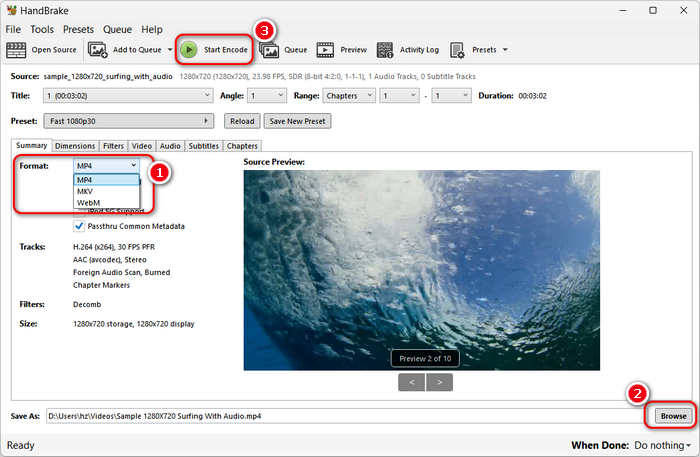Click the Preview 2 of 10 label
The height and width of the screenshot is (457, 700).
[x=425, y=358]
